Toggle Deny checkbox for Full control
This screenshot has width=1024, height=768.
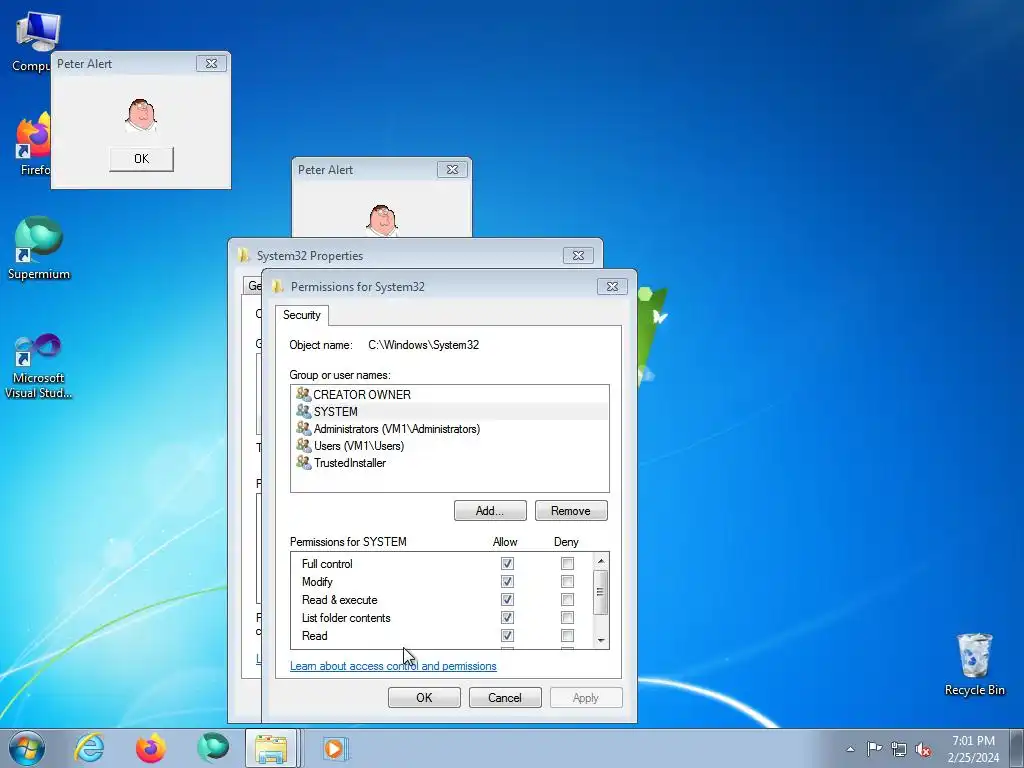click(x=568, y=563)
